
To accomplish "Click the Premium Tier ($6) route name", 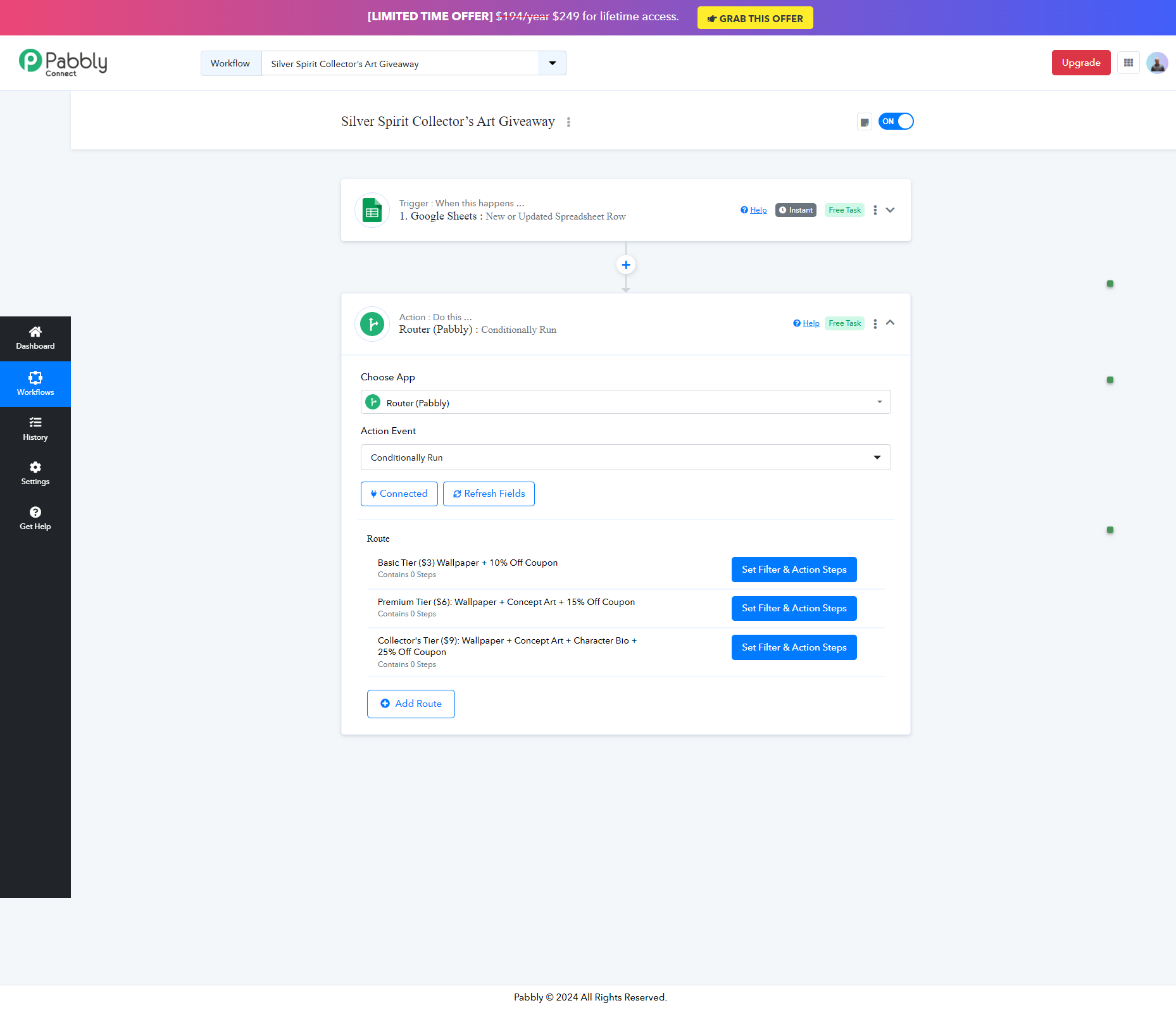I will pyautogui.click(x=506, y=602).
